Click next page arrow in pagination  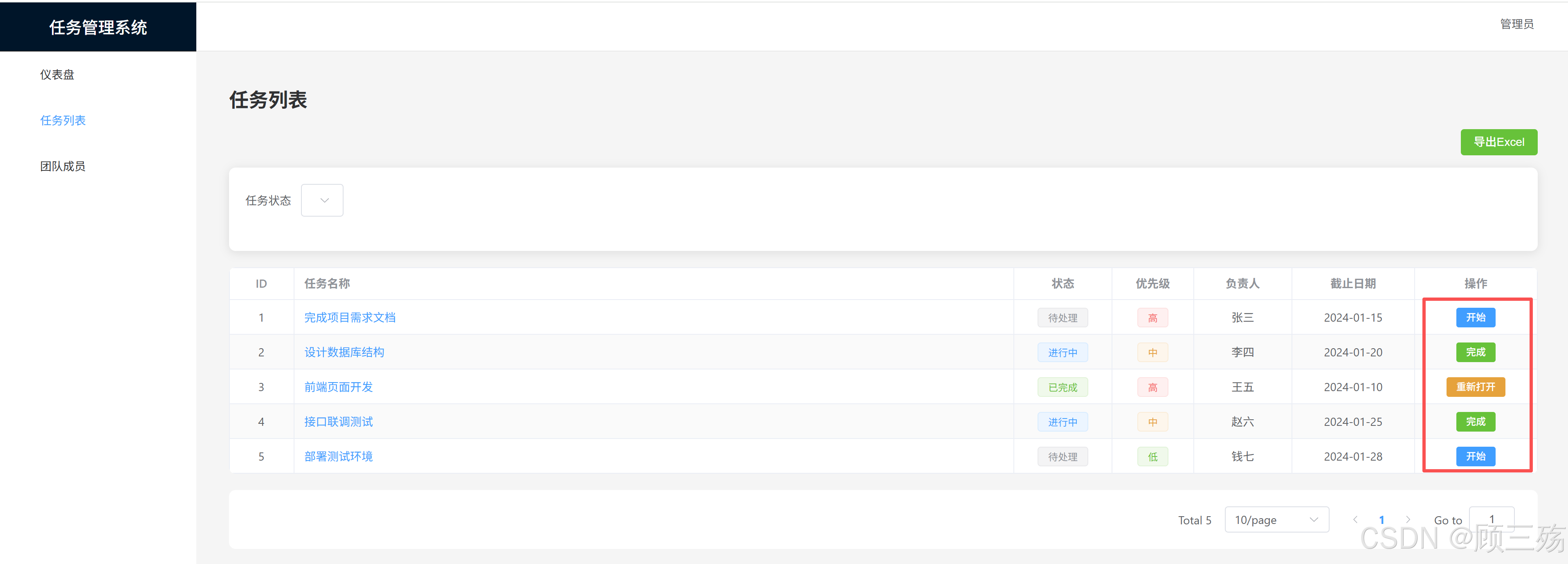tap(1408, 519)
